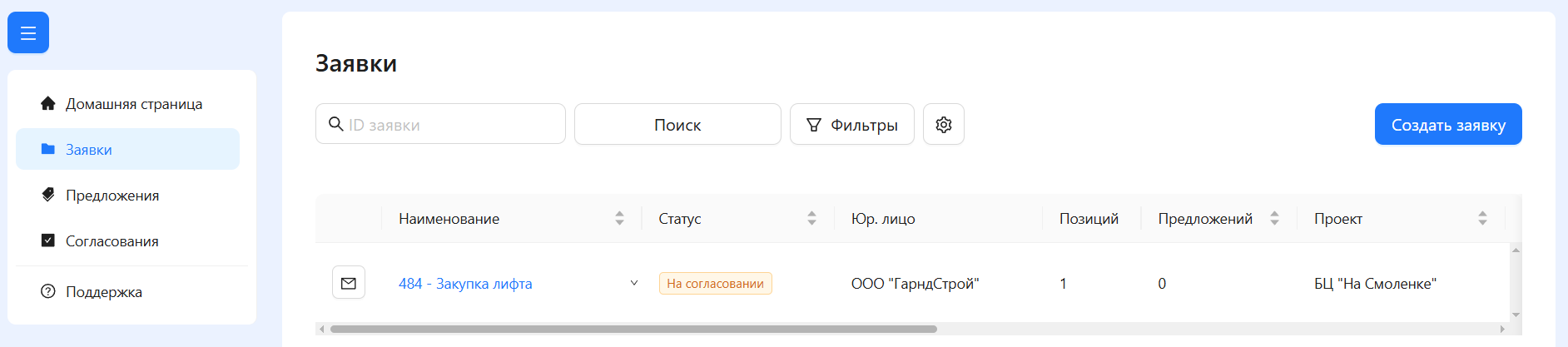This screenshot has width=1568, height=347.
Task: Click the horizontal scrollbar thumb of the table
Action: [633, 329]
